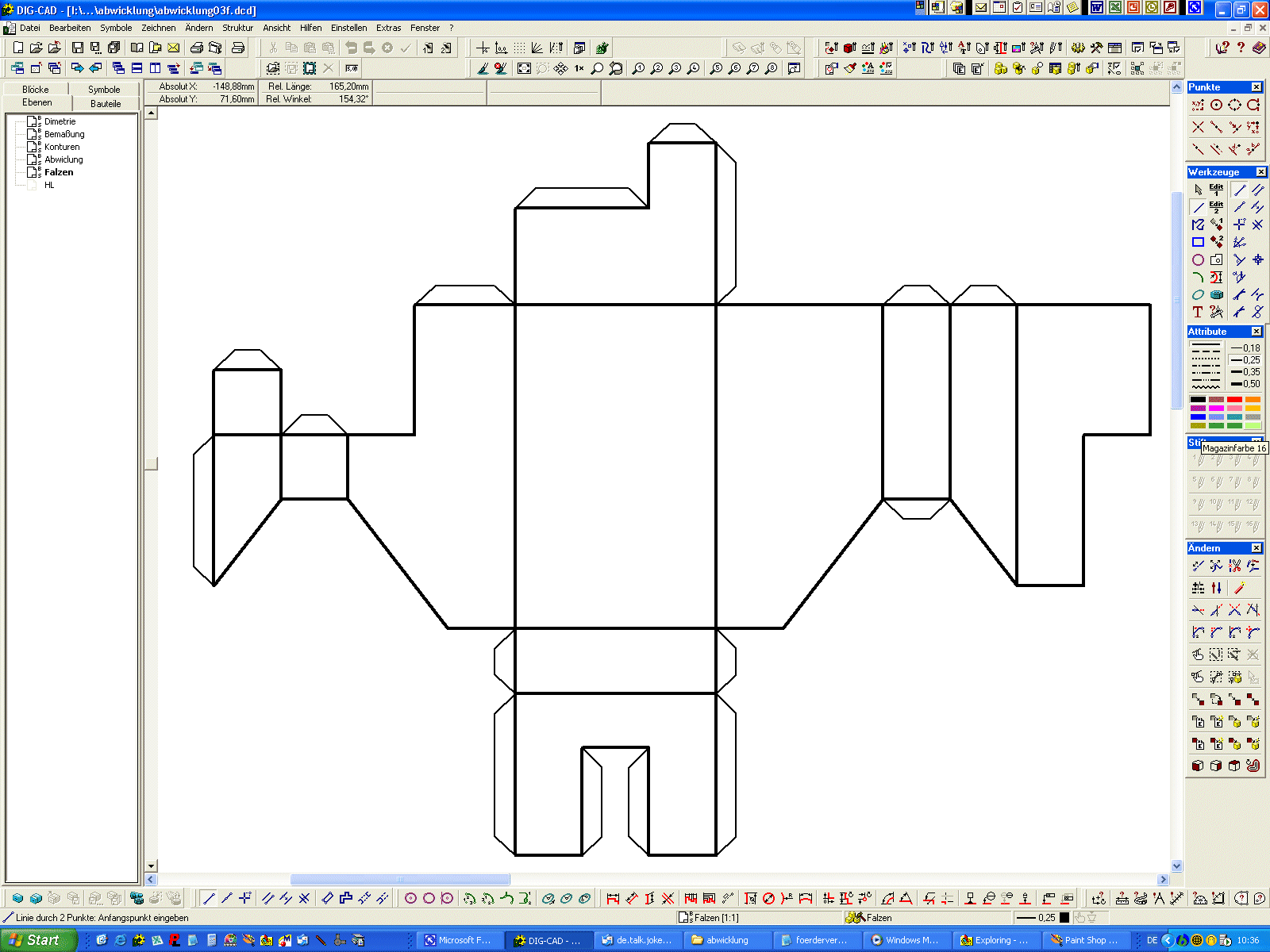Activate the text tool T
Viewport: 1270px width, 952px height.
(1198, 312)
